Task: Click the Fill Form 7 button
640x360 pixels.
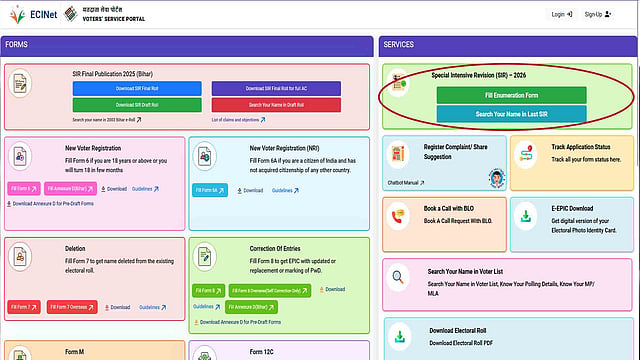Action: click(24, 307)
